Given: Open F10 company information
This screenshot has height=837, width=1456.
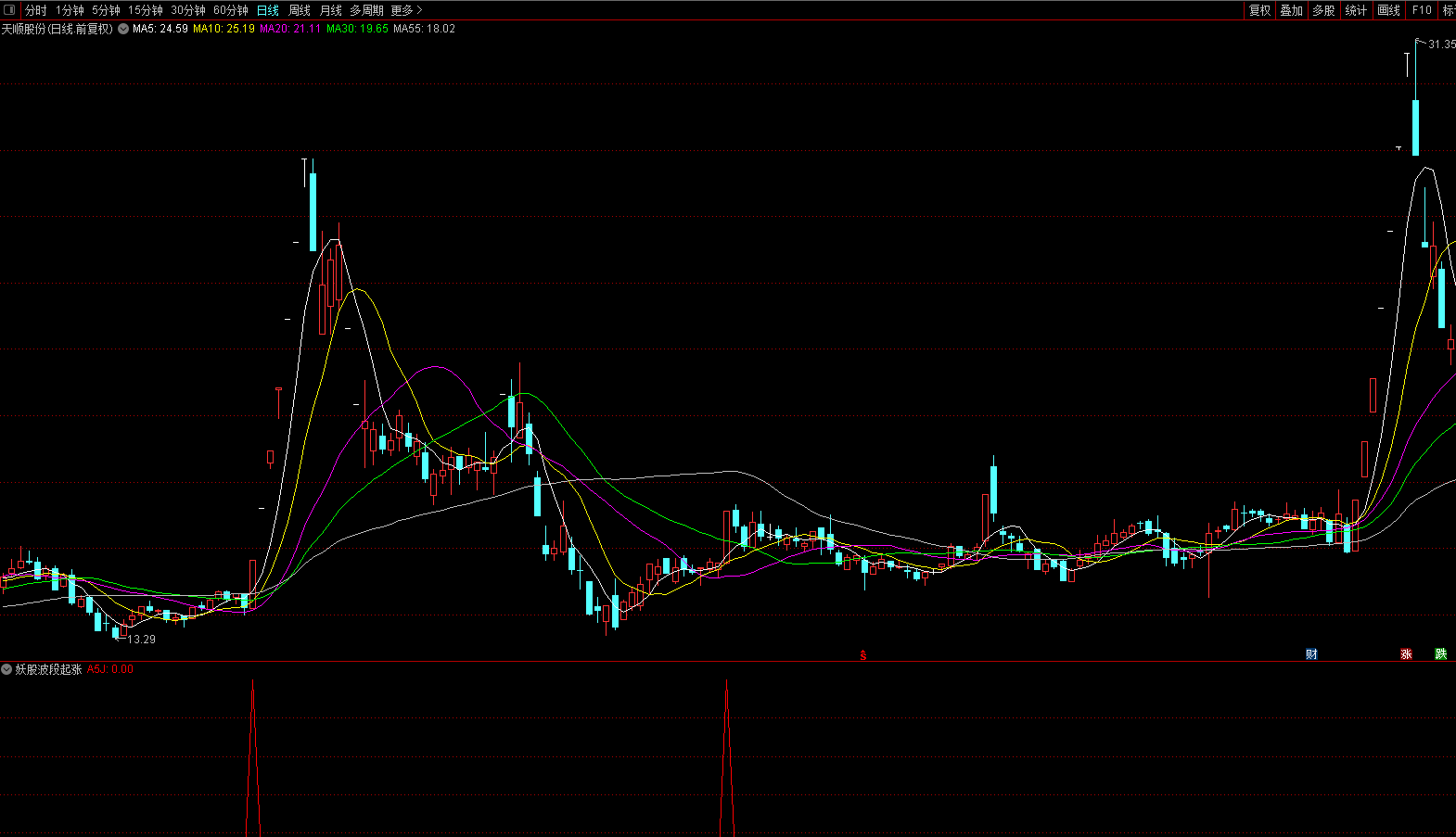Looking at the screenshot, I should pyautogui.click(x=1422, y=10).
